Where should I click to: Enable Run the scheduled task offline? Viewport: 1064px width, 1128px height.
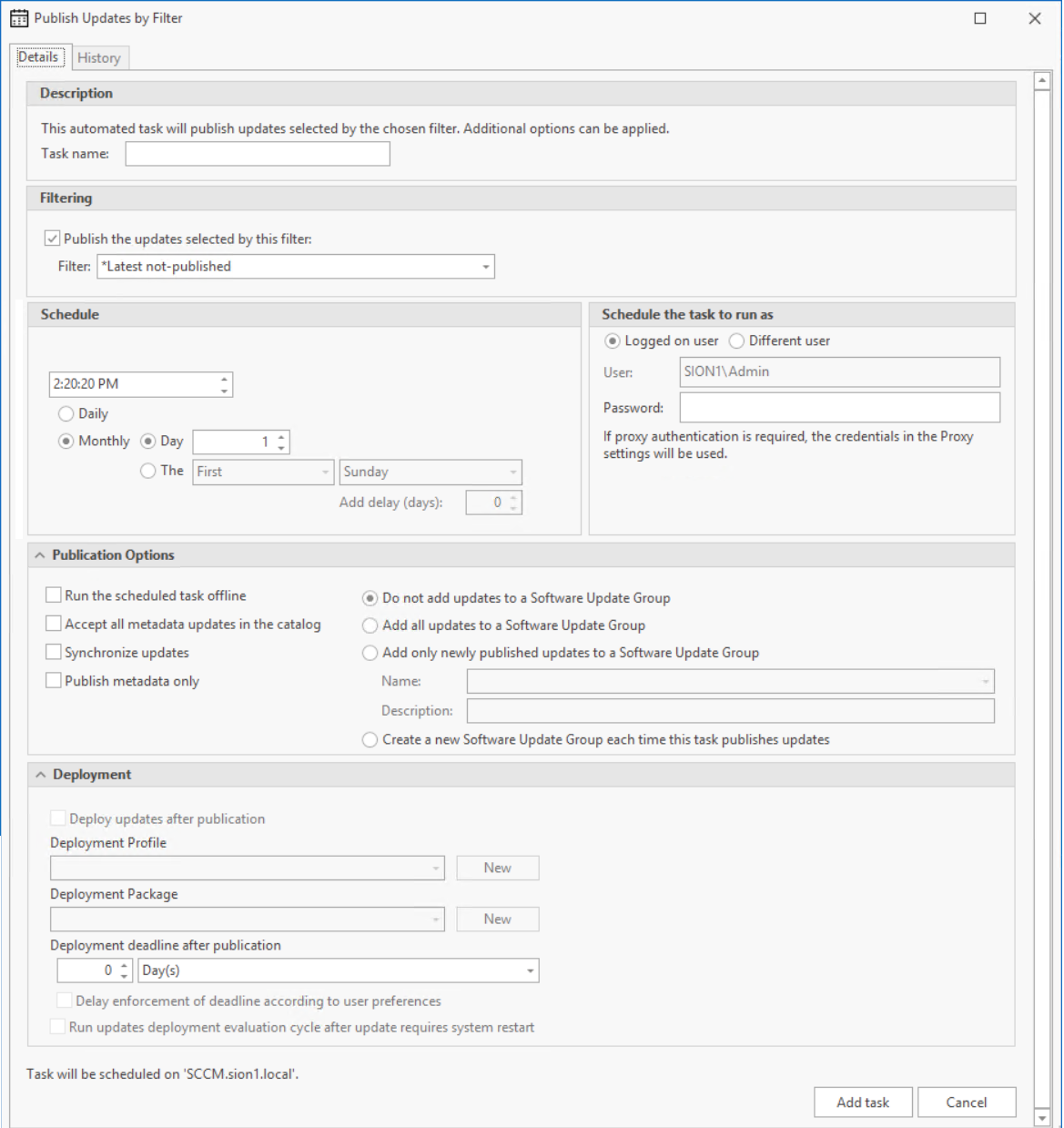54,595
